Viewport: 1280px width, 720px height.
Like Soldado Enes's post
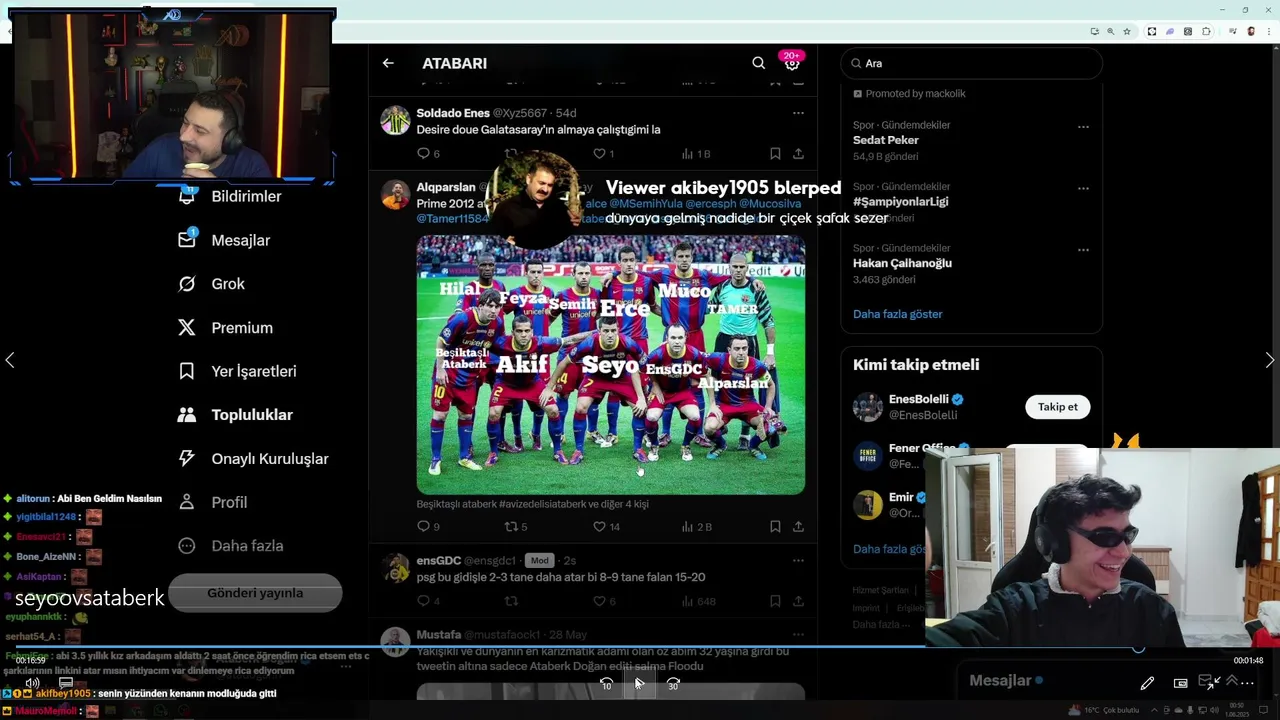click(x=600, y=153)
